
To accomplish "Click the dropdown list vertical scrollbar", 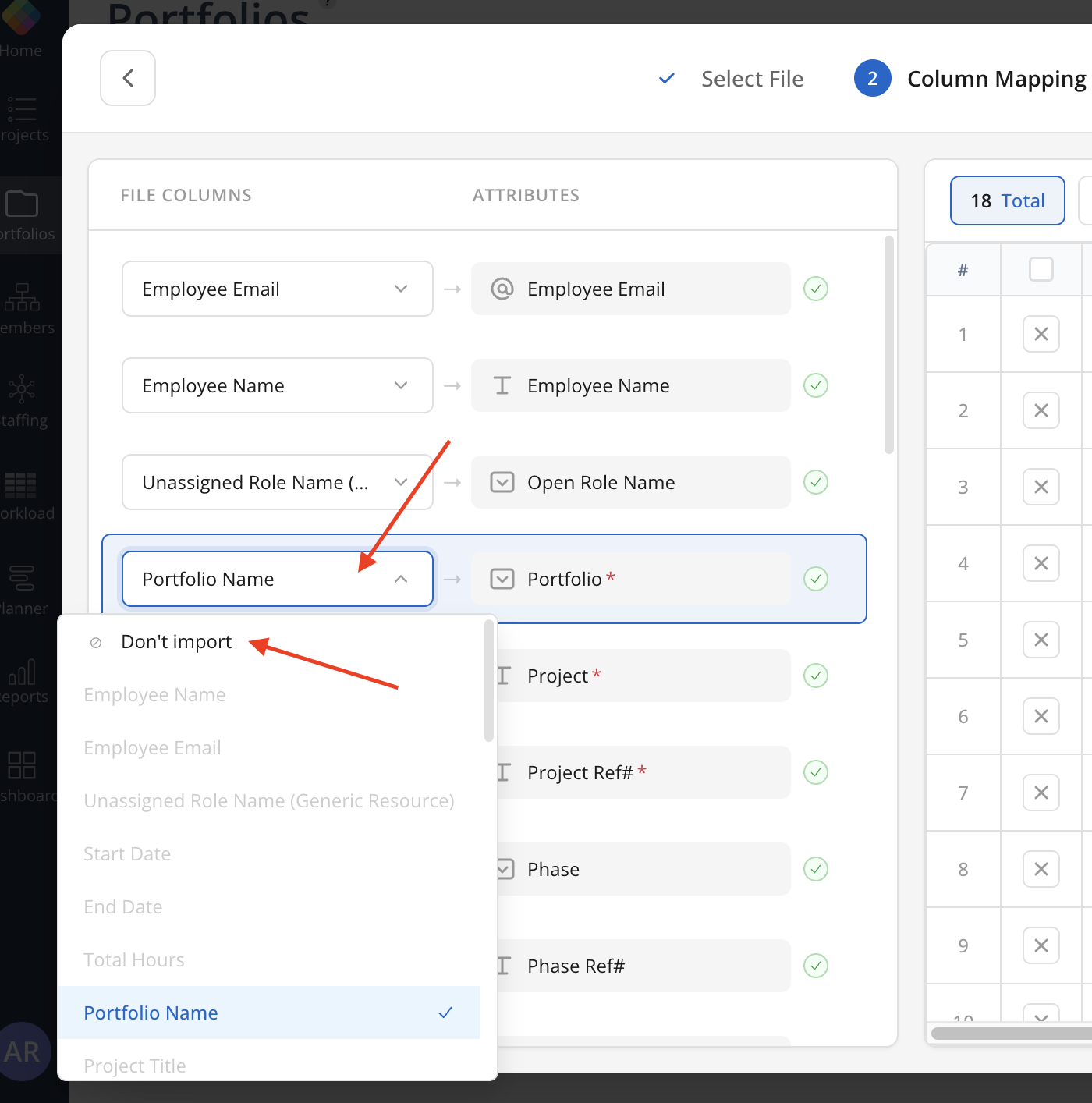I will point(489,680).
